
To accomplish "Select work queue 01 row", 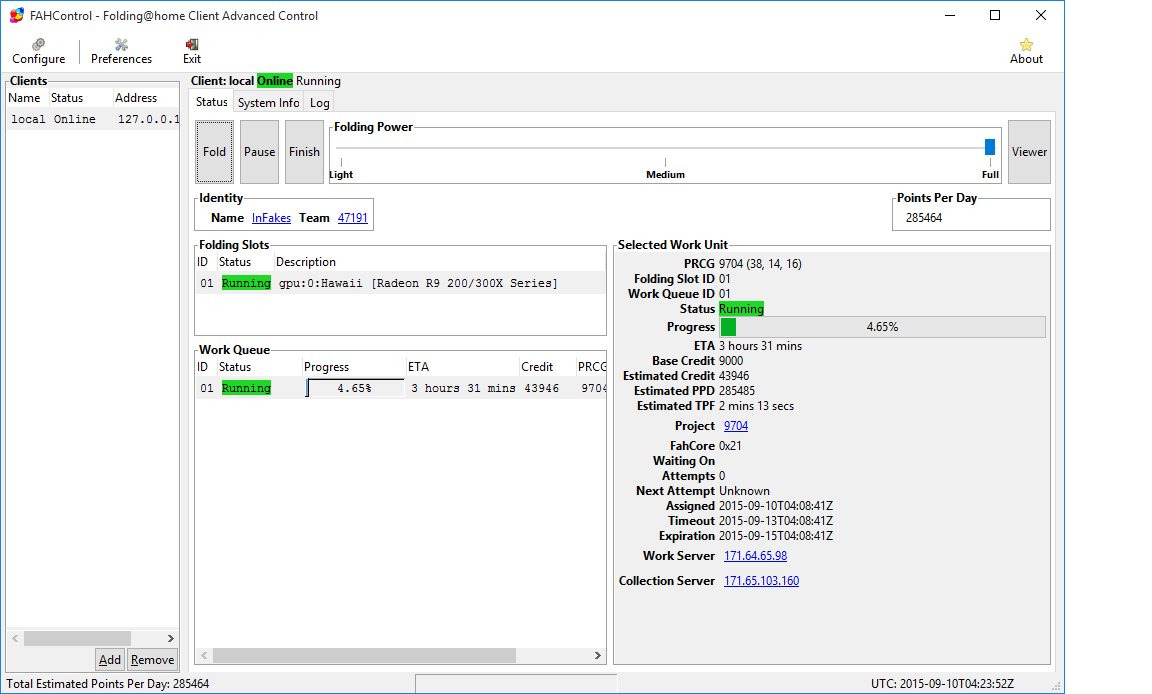I will pos(400,388).
